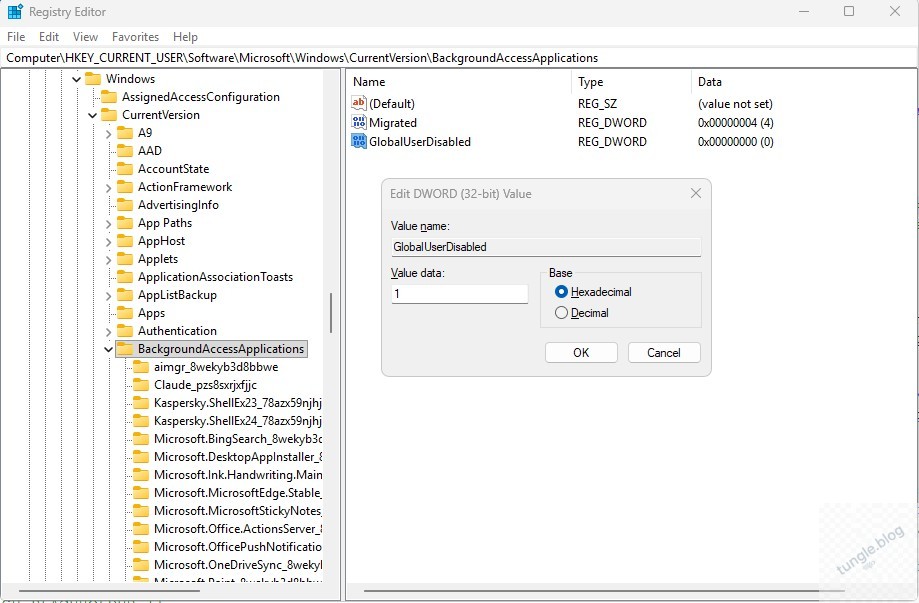Click the 0x00000004 (4) data cell
Viewport: 919px width, 603px height.
click(x=736, y=122)
